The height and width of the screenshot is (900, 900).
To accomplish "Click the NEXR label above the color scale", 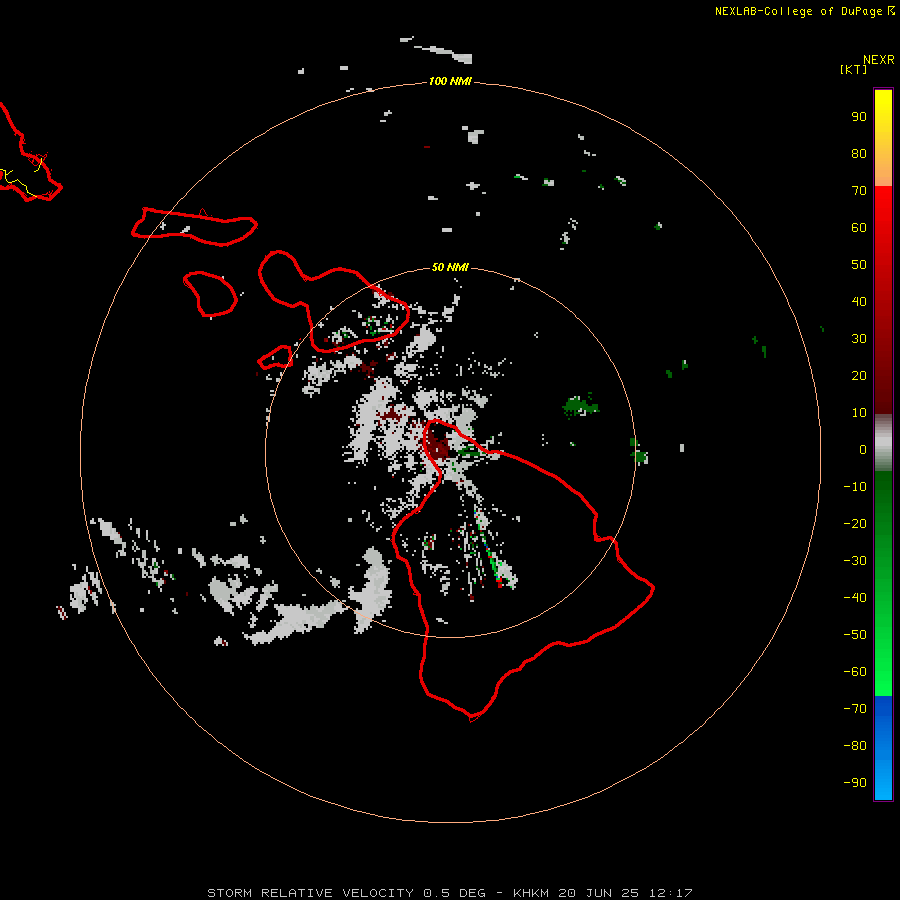I will (879, 60).
